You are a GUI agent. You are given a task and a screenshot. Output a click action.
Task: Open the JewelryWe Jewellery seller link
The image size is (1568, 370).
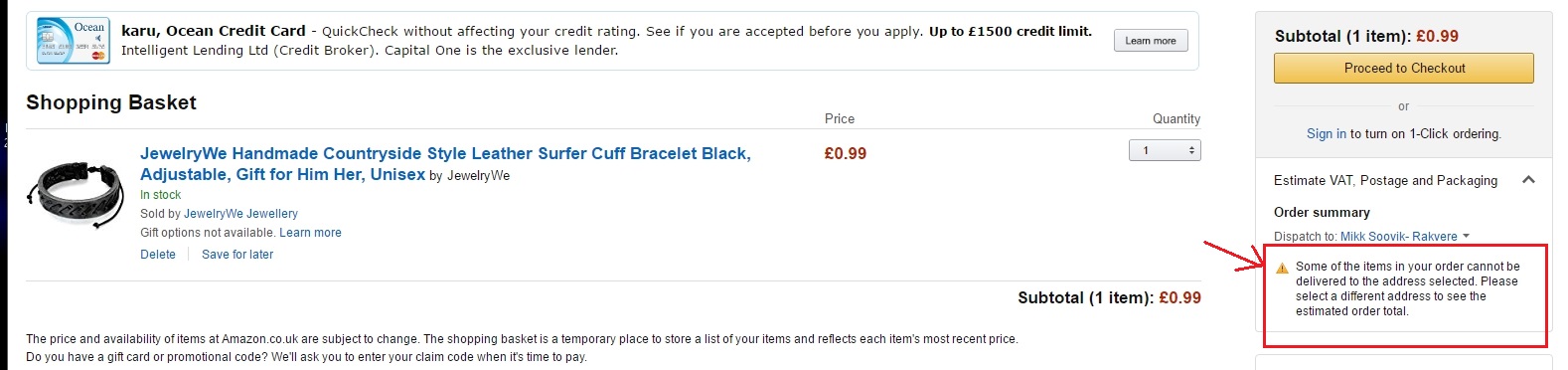point(240,214)
